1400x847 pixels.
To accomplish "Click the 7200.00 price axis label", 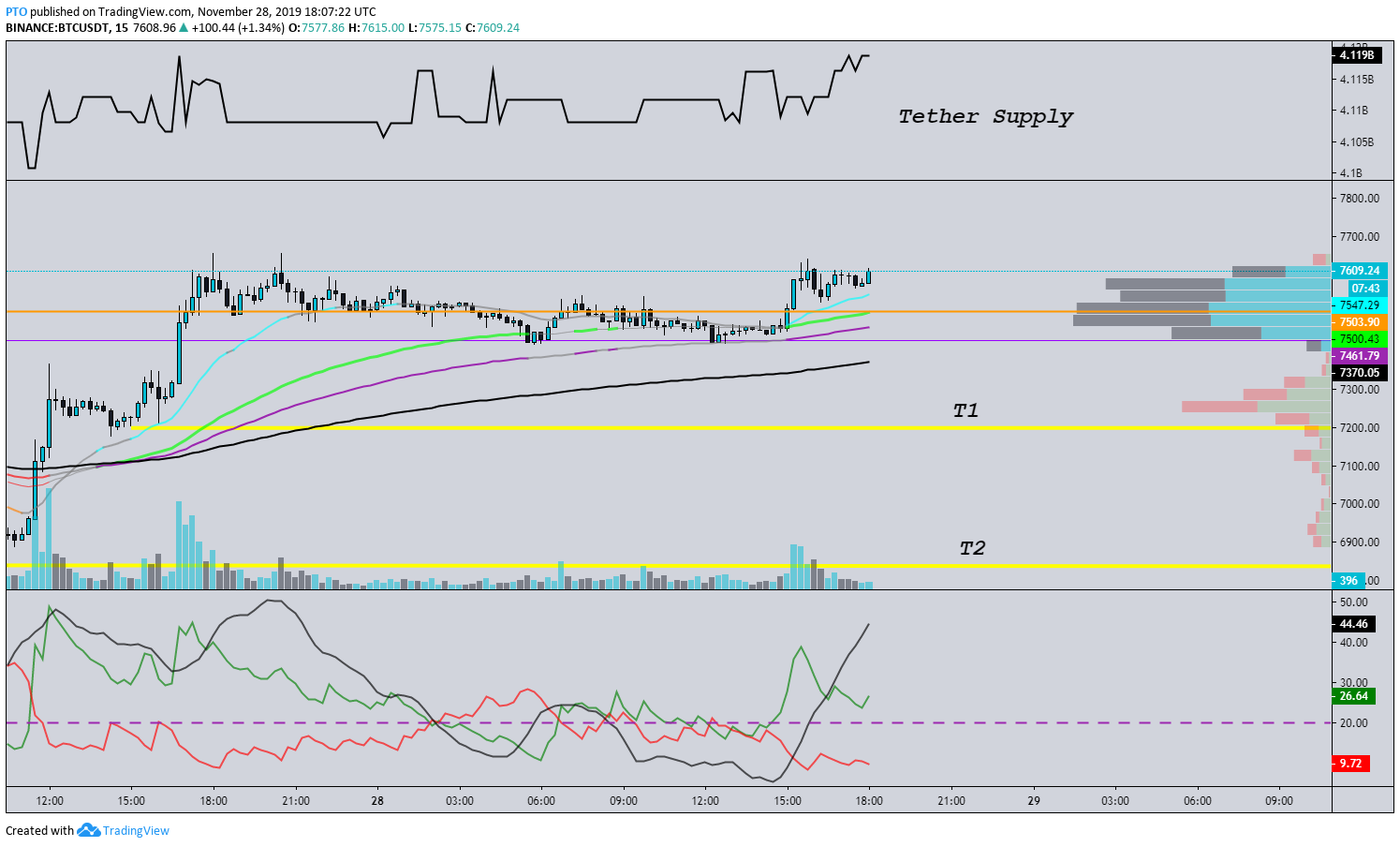I will 1359,428.
